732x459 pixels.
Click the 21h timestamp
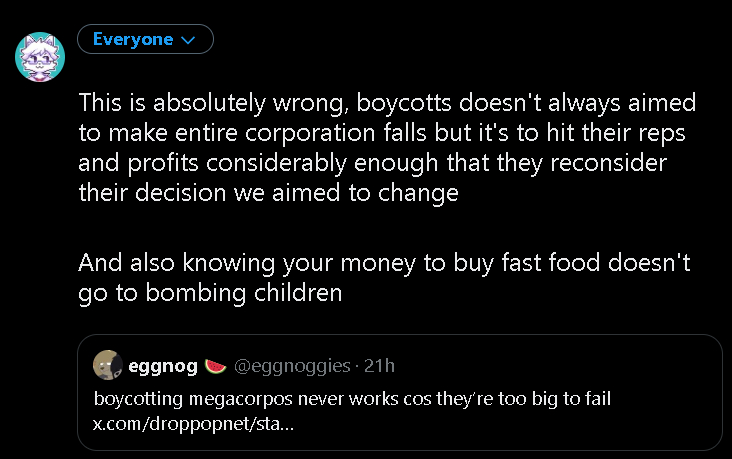pos(380,365)
